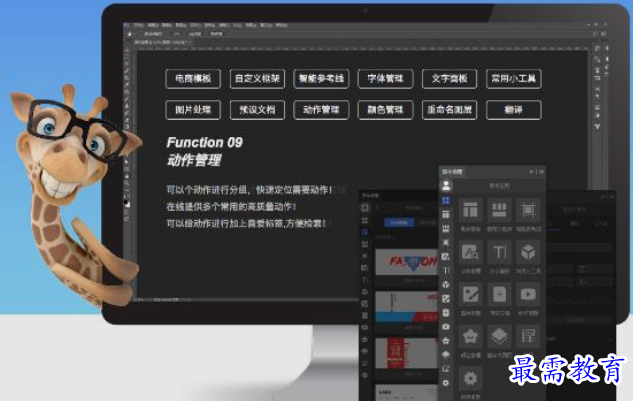Switch to the blue highlighted tab in template panel

point(399,223)
